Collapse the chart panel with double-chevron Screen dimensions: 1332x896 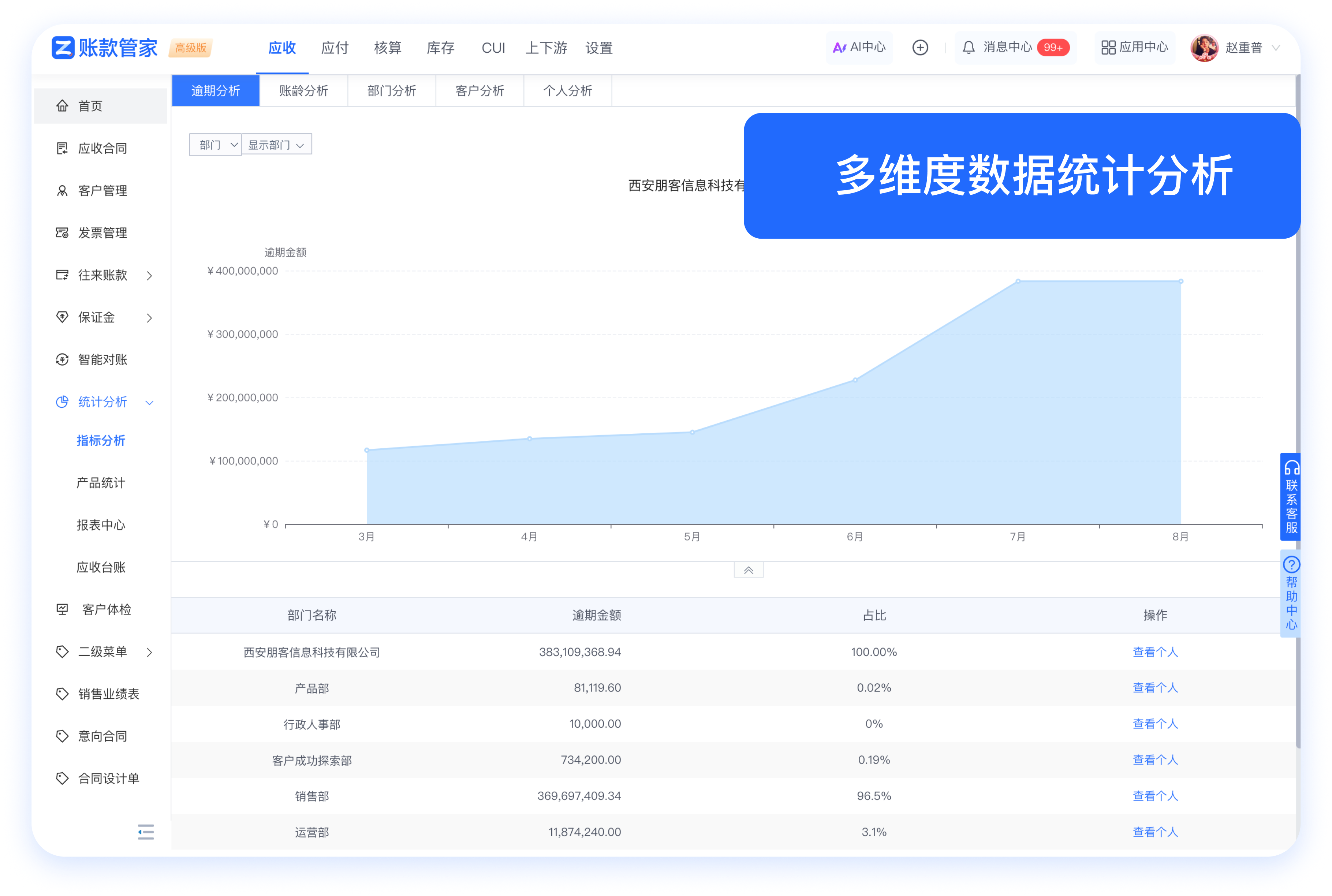point(748,570)
